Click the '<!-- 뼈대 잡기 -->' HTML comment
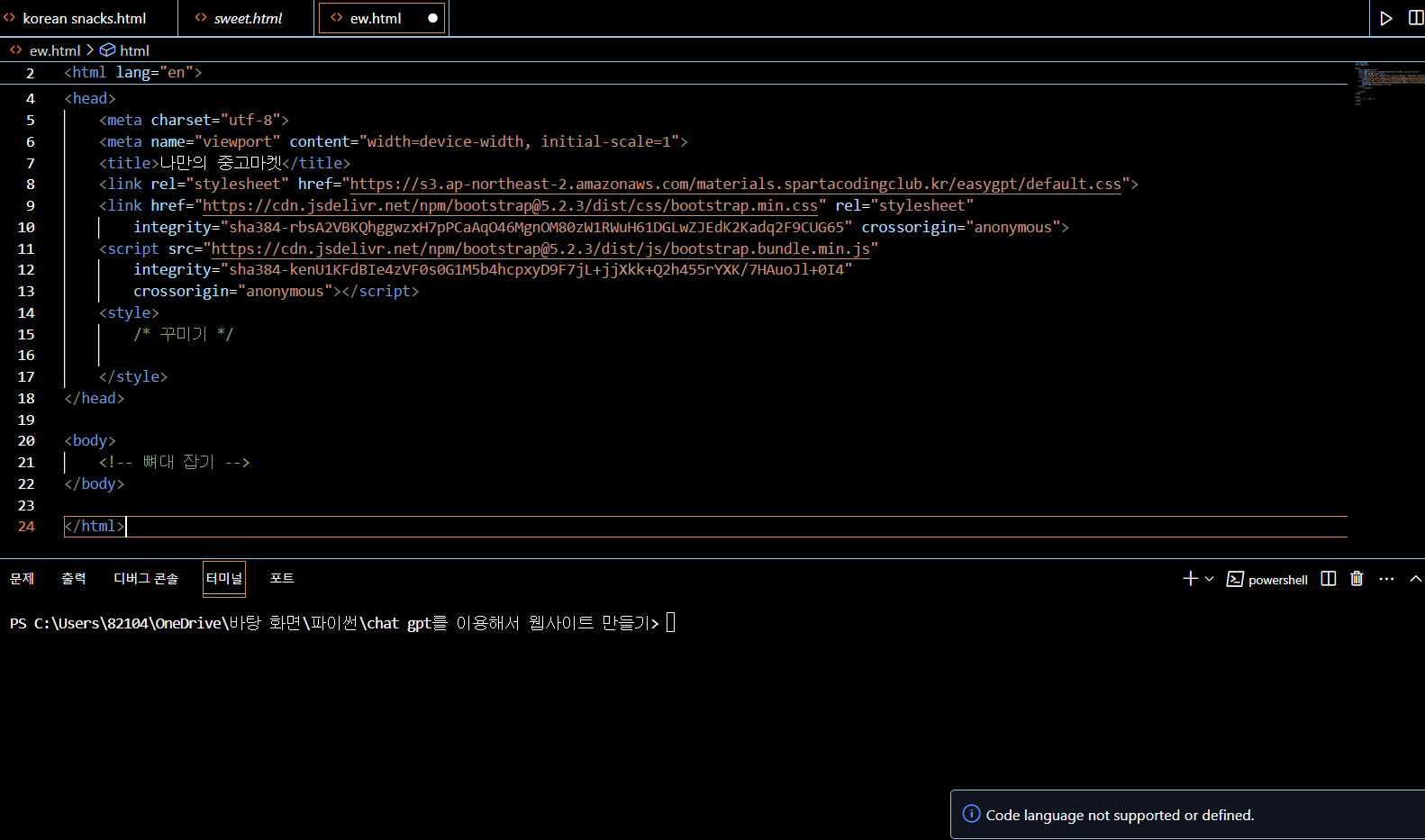 click(175, 463)
